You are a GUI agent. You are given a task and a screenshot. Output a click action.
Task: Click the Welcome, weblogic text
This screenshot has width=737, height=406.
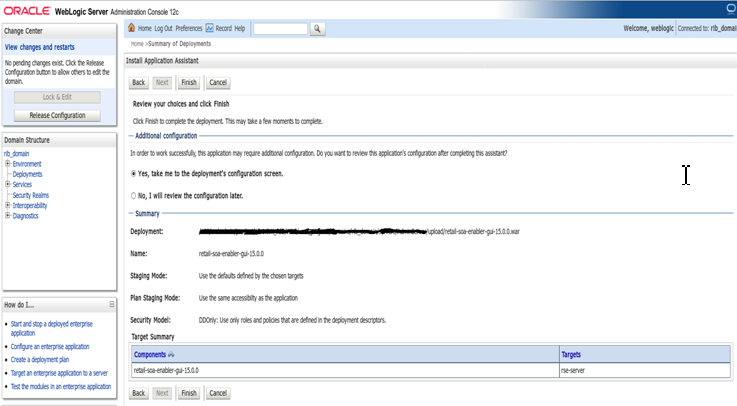649,28
